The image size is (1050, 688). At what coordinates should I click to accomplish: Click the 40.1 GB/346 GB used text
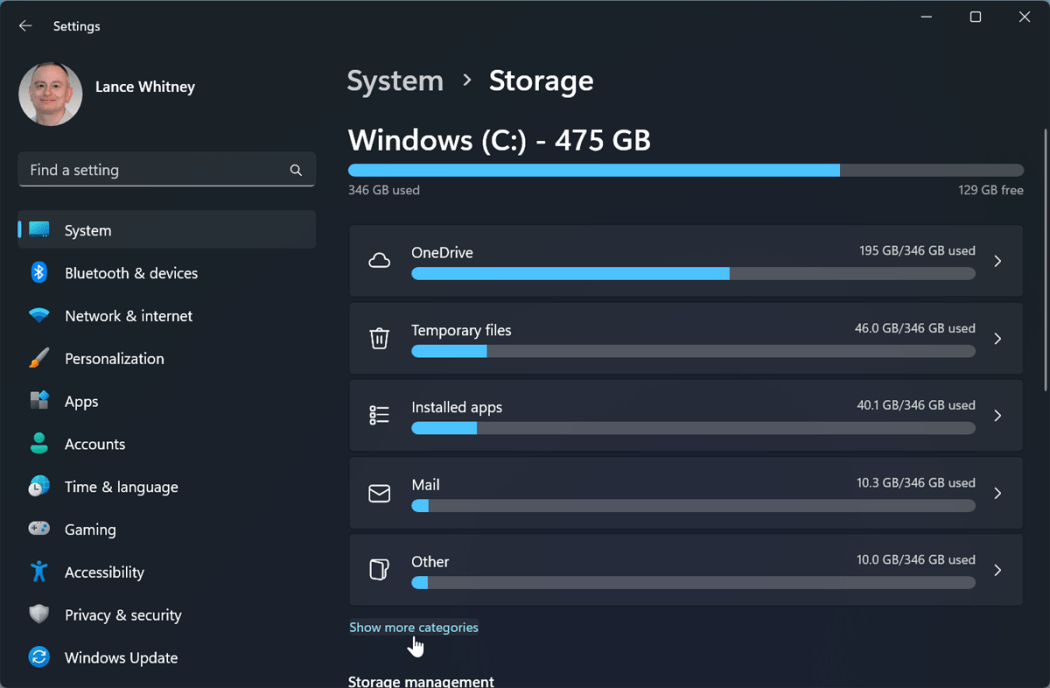pos(916,405)
